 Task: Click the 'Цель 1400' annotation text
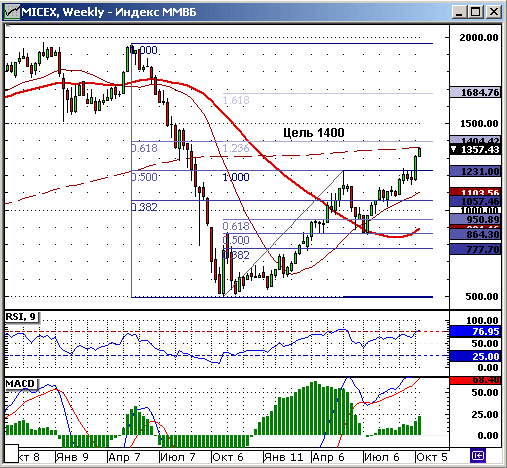point(314,133)
